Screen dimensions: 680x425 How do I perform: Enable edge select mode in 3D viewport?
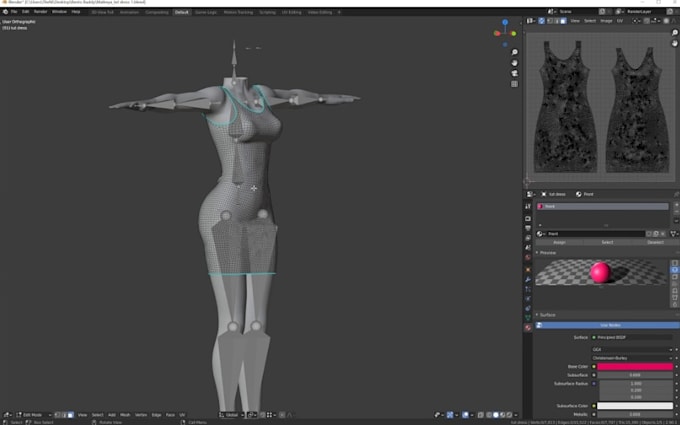(64, 415)
